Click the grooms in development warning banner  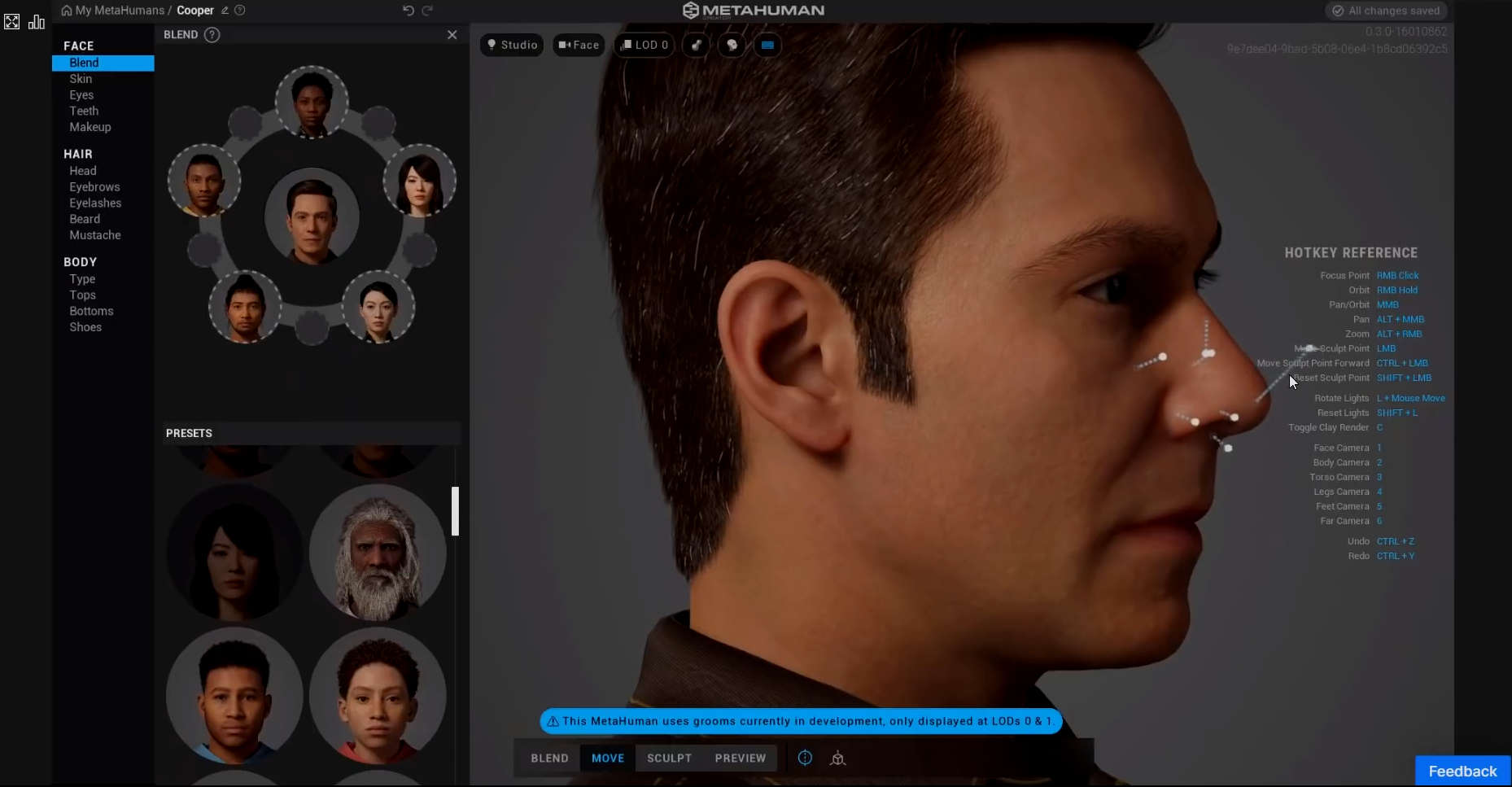tap(802, 721)
